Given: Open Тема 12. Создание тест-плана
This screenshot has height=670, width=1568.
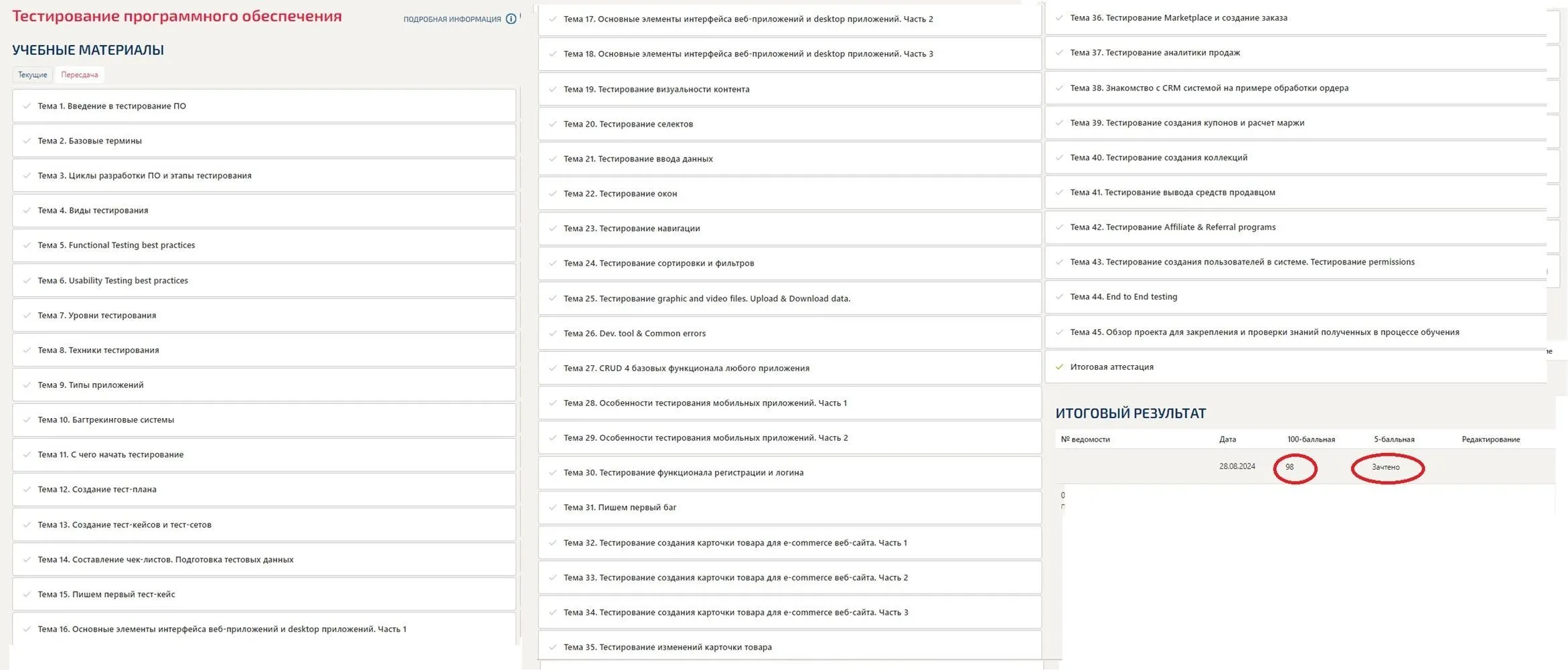Looking at the screenshot, I should [x=97, y=489].
